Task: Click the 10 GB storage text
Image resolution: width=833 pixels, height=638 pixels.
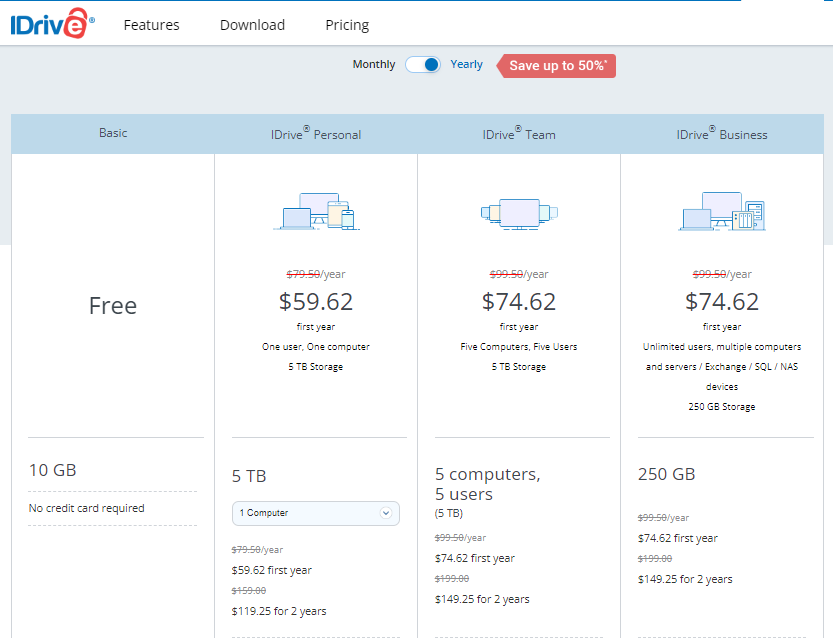Action: point(53,470)
